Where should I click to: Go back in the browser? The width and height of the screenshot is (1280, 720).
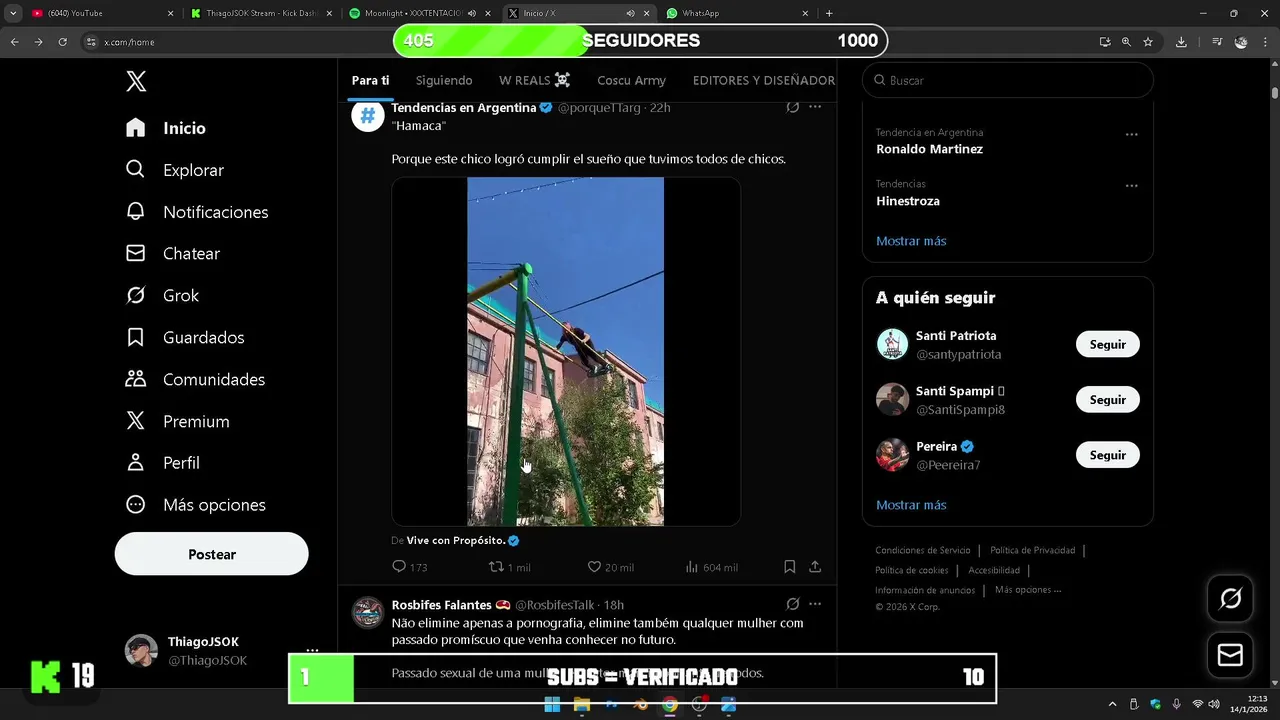coord(15,42)
